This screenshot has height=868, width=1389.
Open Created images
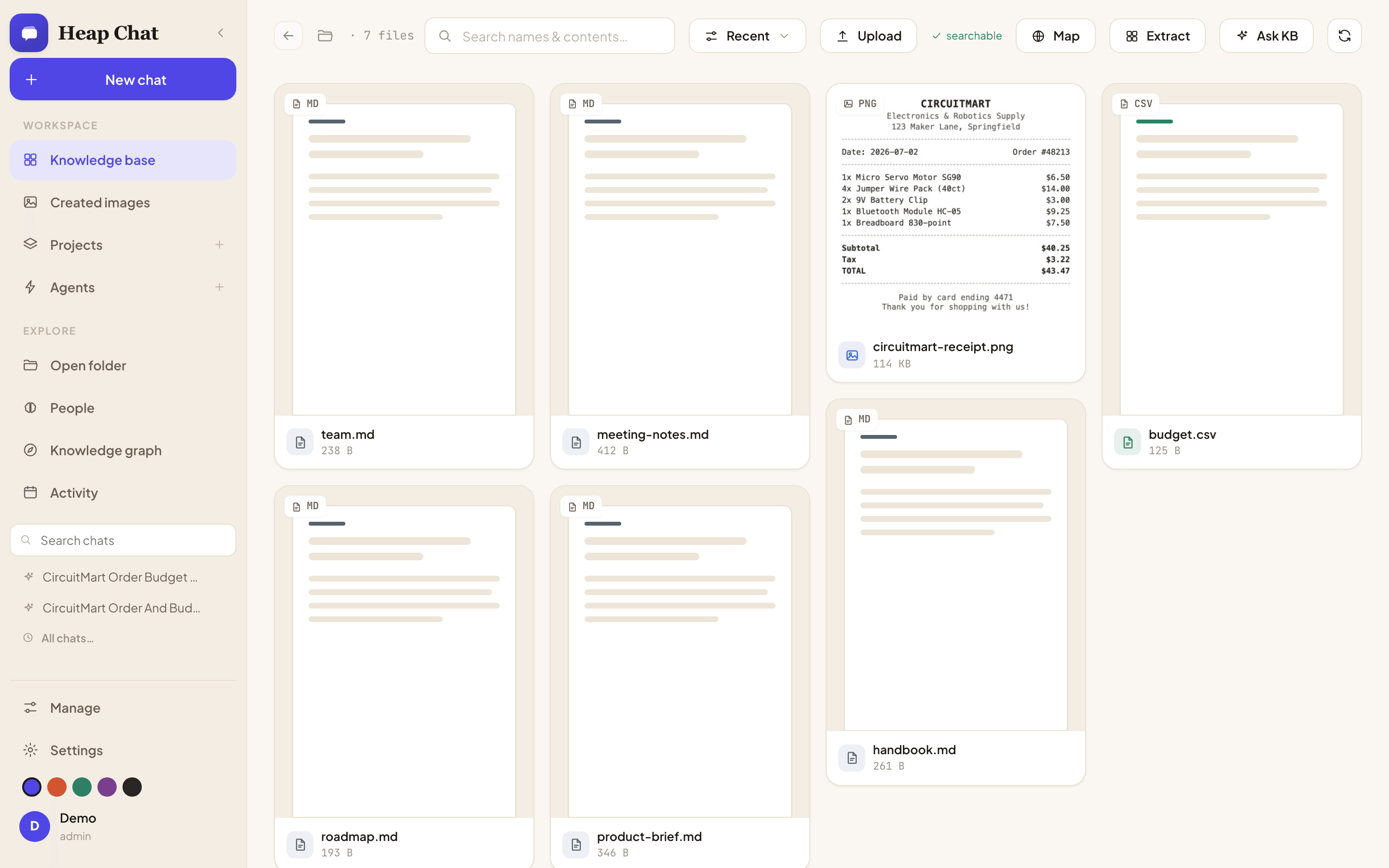click(x=123, y=202)
